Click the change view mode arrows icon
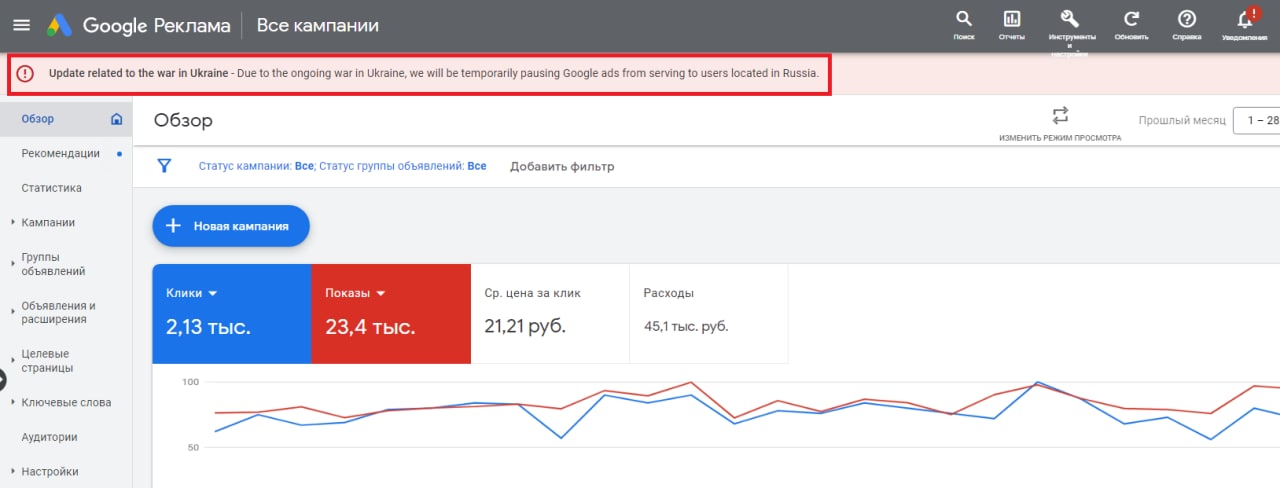The image size is (1280, 488). (x=1060, y=115)
